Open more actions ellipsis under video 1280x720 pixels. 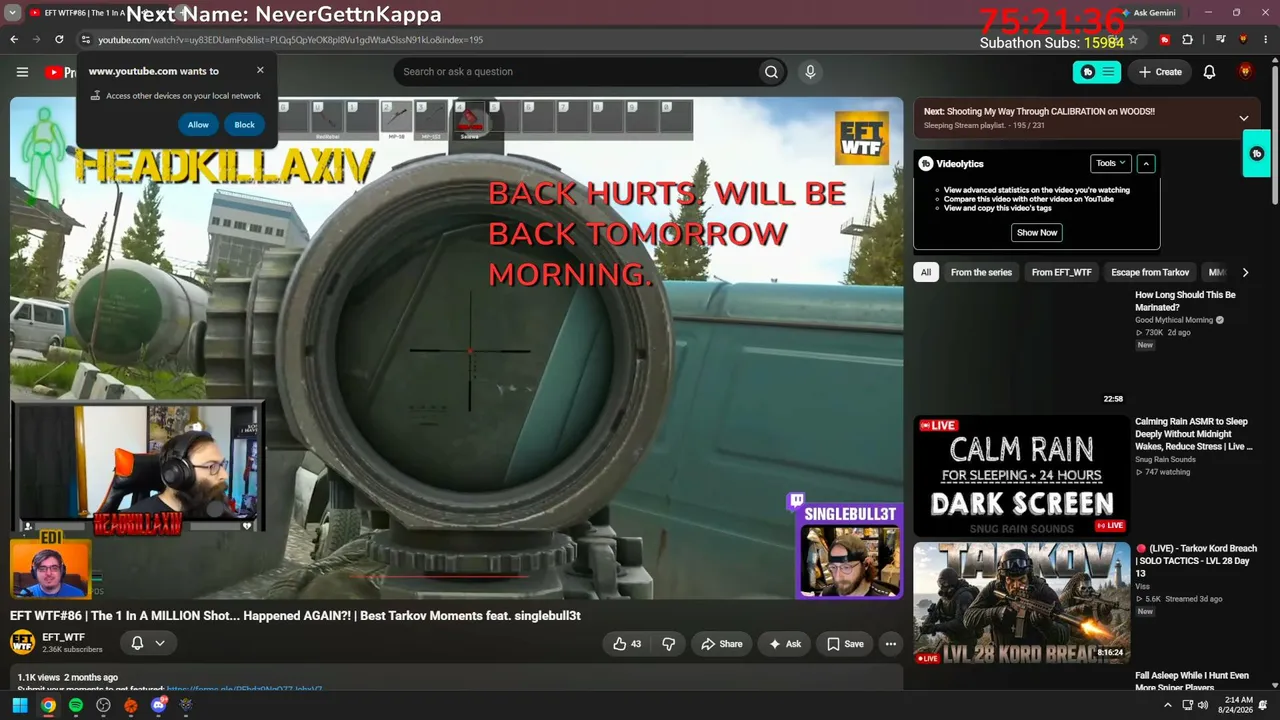890,644
